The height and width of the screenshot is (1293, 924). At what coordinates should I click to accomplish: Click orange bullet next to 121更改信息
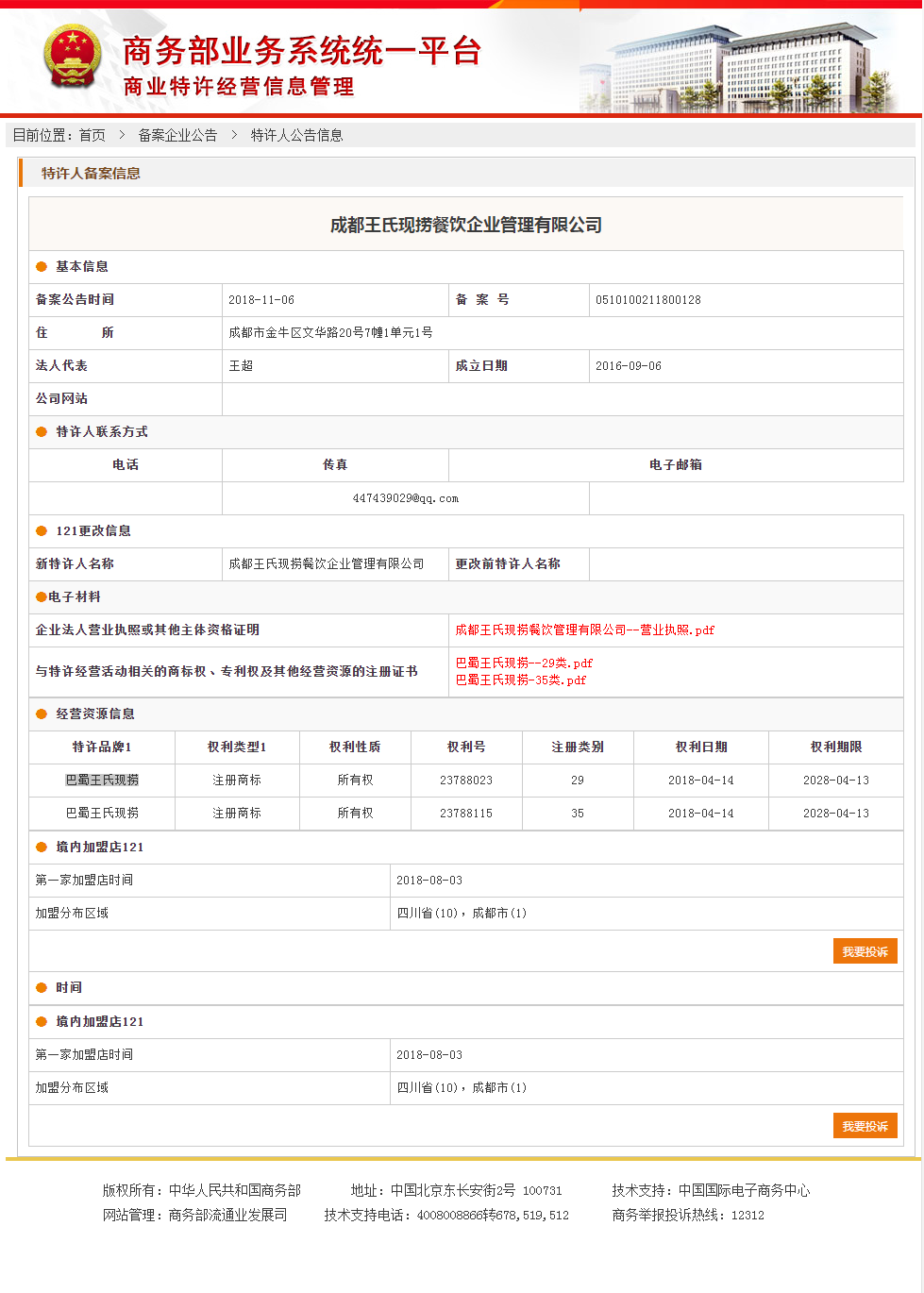pyautogui.click(x=42, y=531)
